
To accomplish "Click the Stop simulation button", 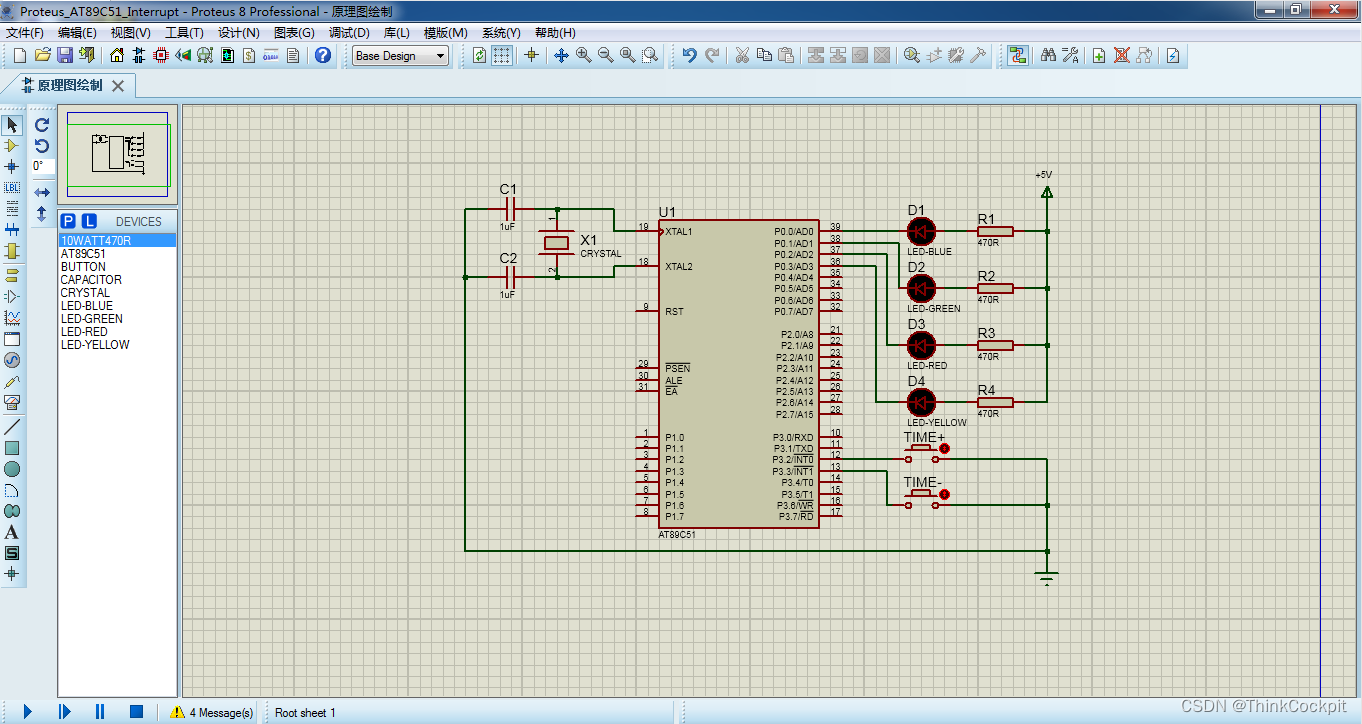I will tap(136, 712).
